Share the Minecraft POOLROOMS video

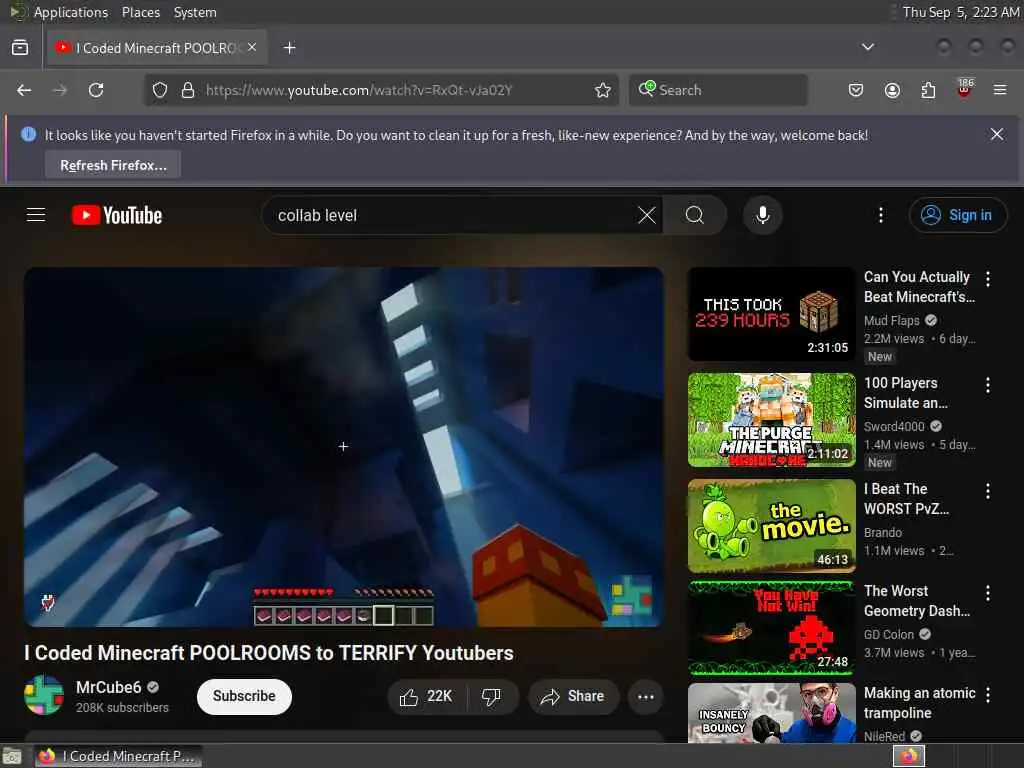pos(573,697)
